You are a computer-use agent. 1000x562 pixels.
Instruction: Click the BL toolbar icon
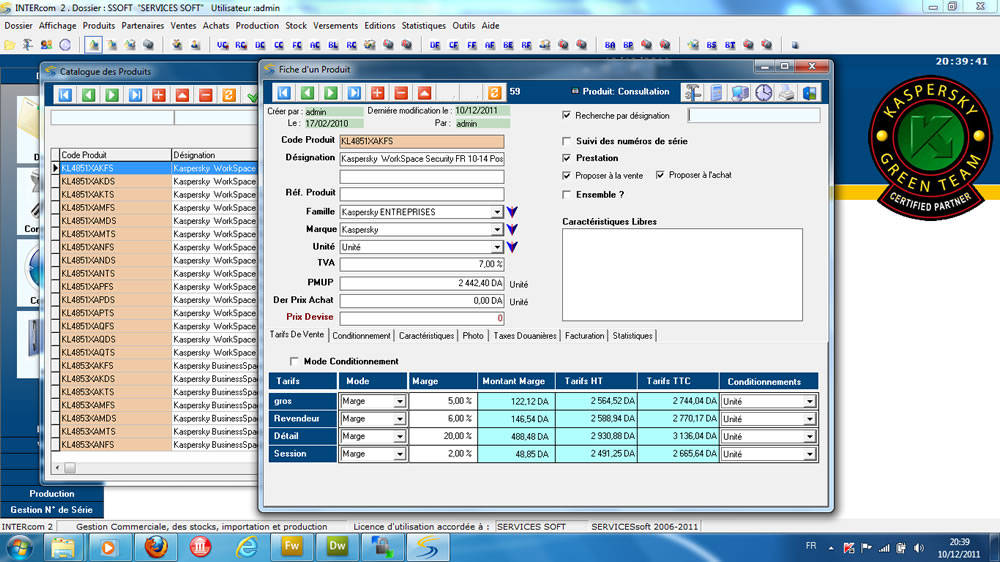(333, 45)
